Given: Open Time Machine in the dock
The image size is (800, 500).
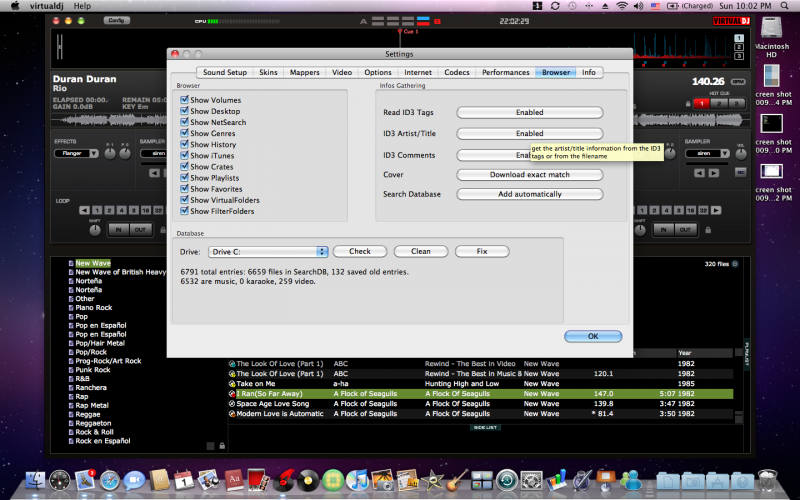Looking at the screenshot, I should pyautogui.click(x=507, y=481).
